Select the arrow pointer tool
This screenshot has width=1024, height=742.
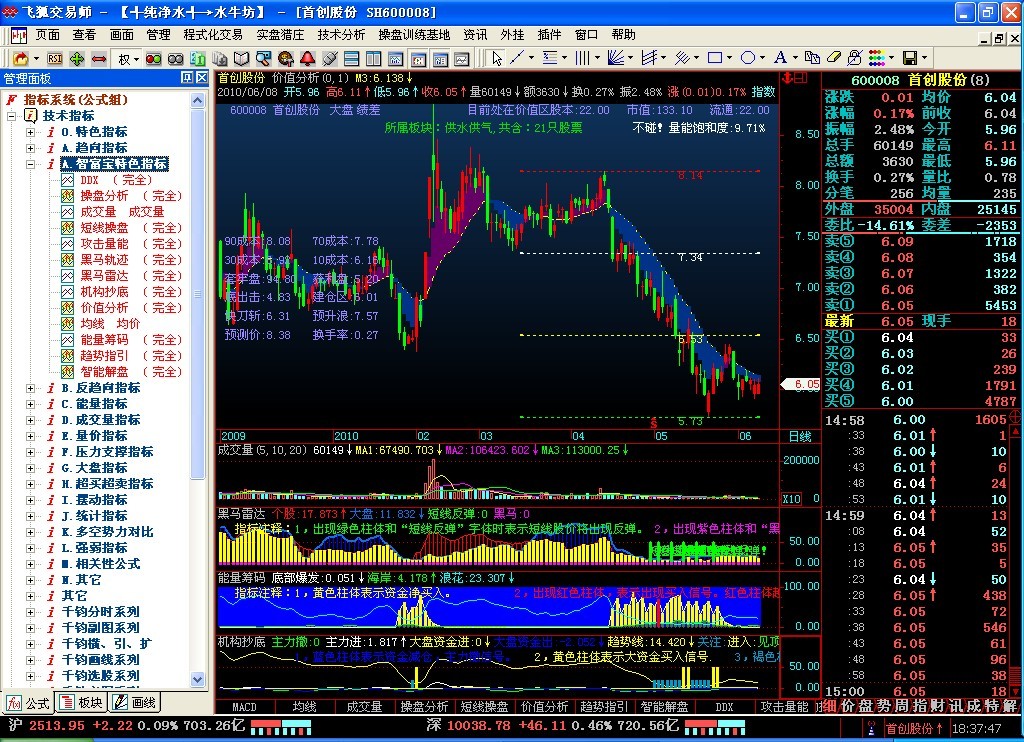click(496, 59)
